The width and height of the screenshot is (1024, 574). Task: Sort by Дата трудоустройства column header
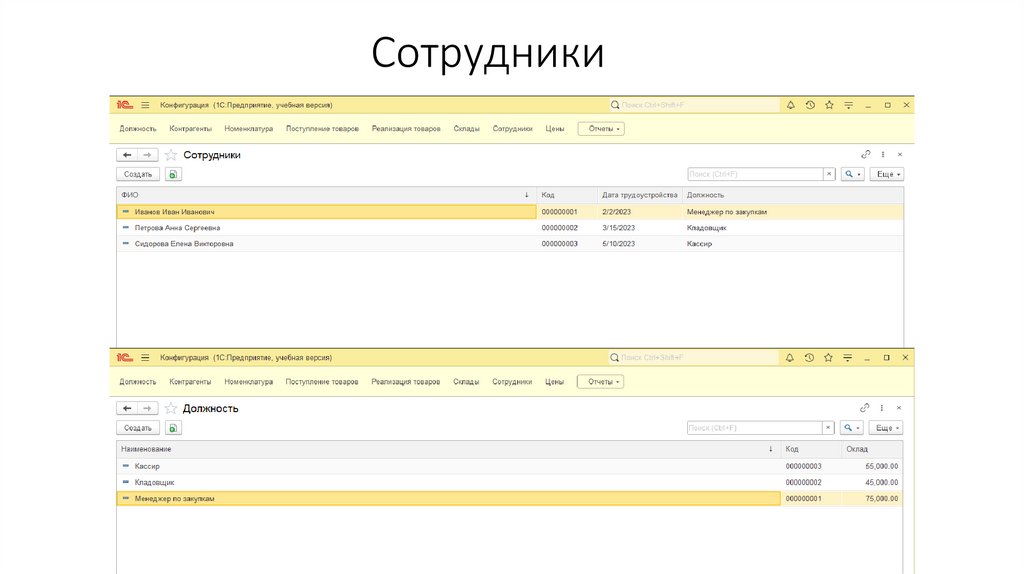639,195
